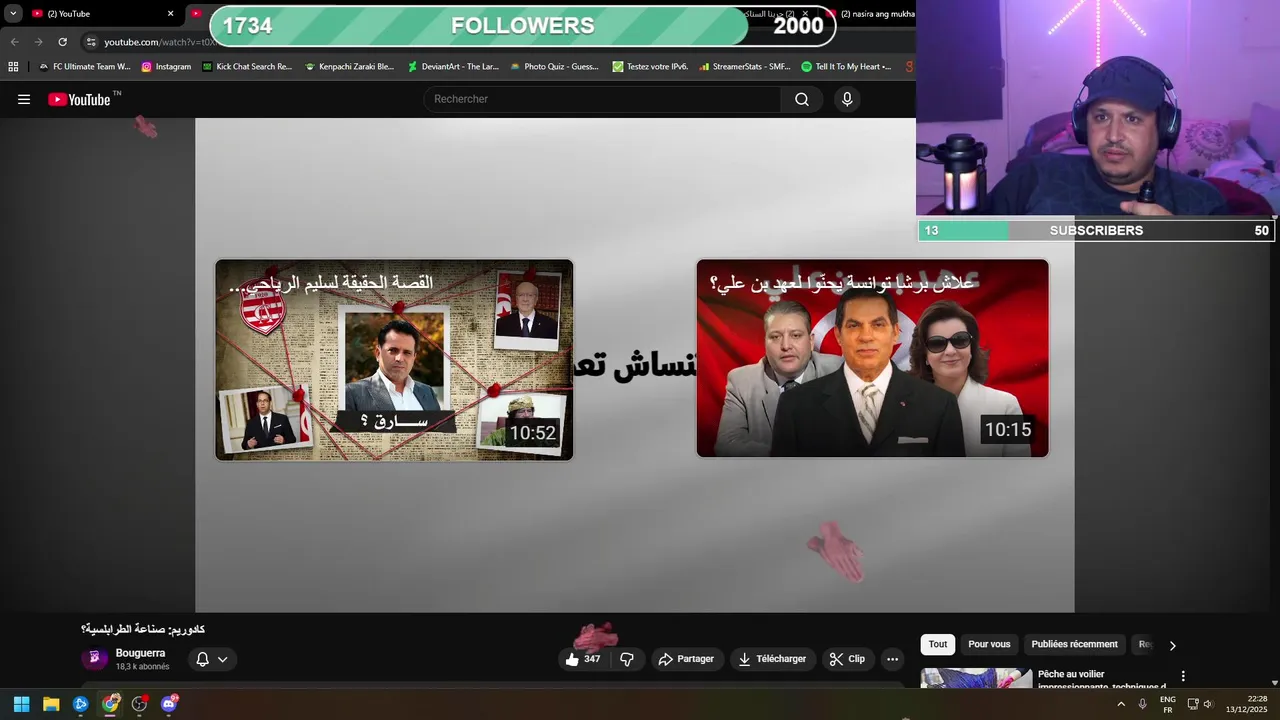Click the Télécharger download button
Viewport: 1280px width, 720px height.
pyautogui.click(x=772, y=659)
